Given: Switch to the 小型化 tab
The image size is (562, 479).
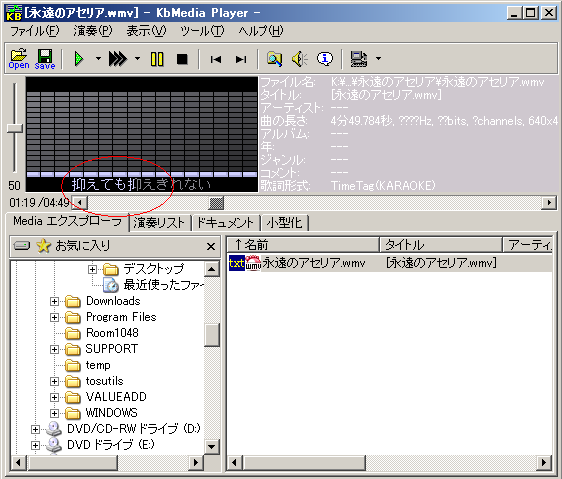Looking at the screenshot, I should click(x=284, y=223).
